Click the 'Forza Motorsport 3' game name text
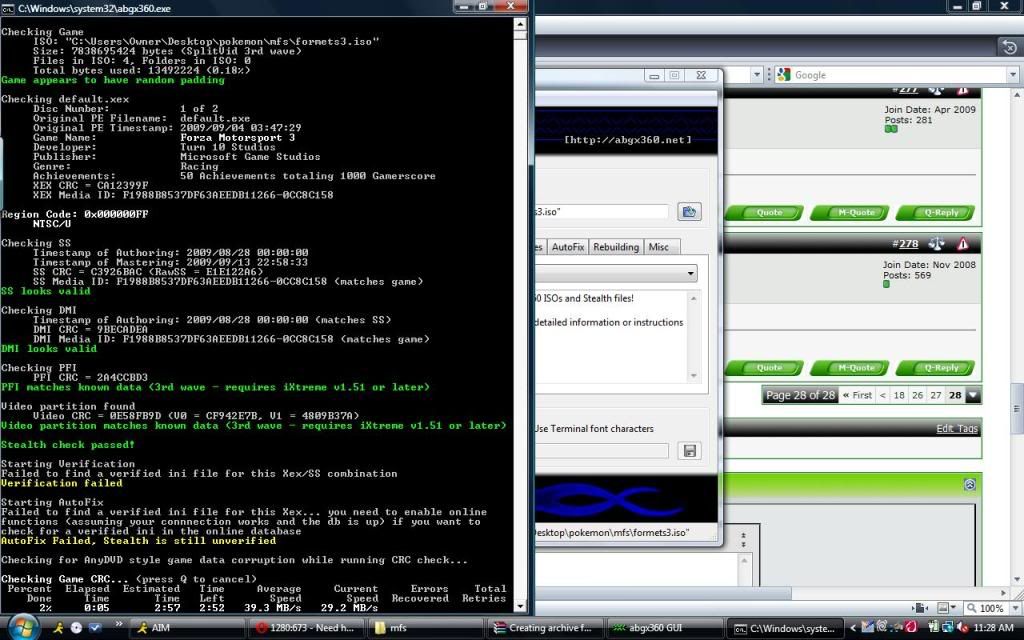 tap(238, 138)
